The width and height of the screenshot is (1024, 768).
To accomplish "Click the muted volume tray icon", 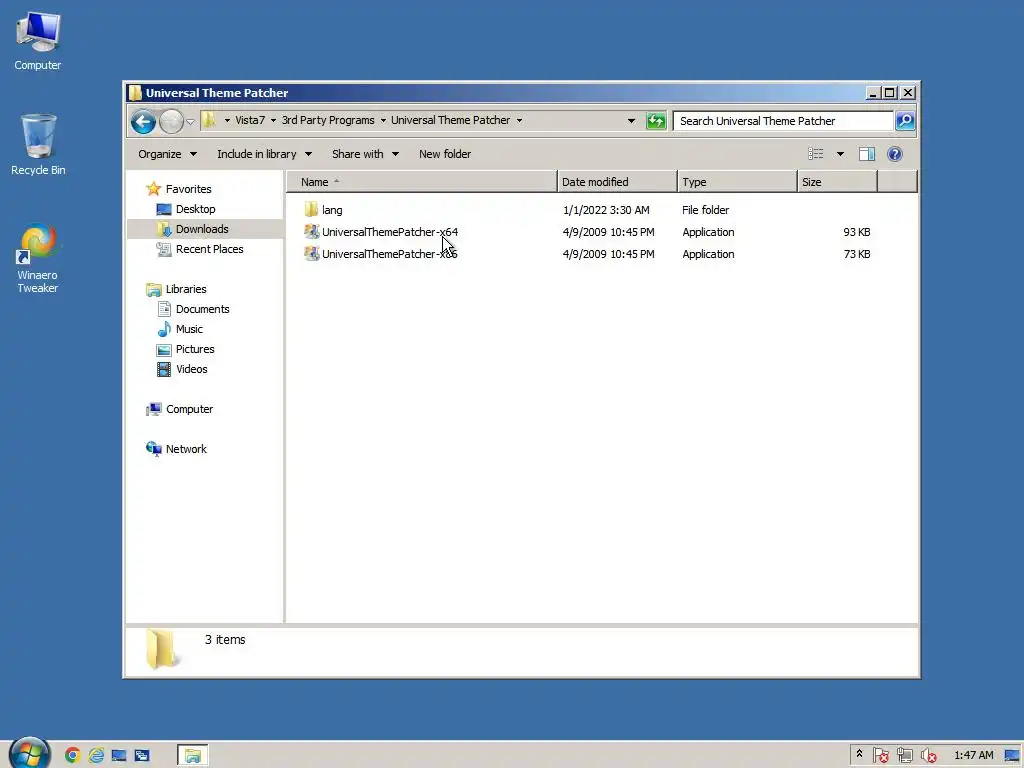I will tap(928, 756).
